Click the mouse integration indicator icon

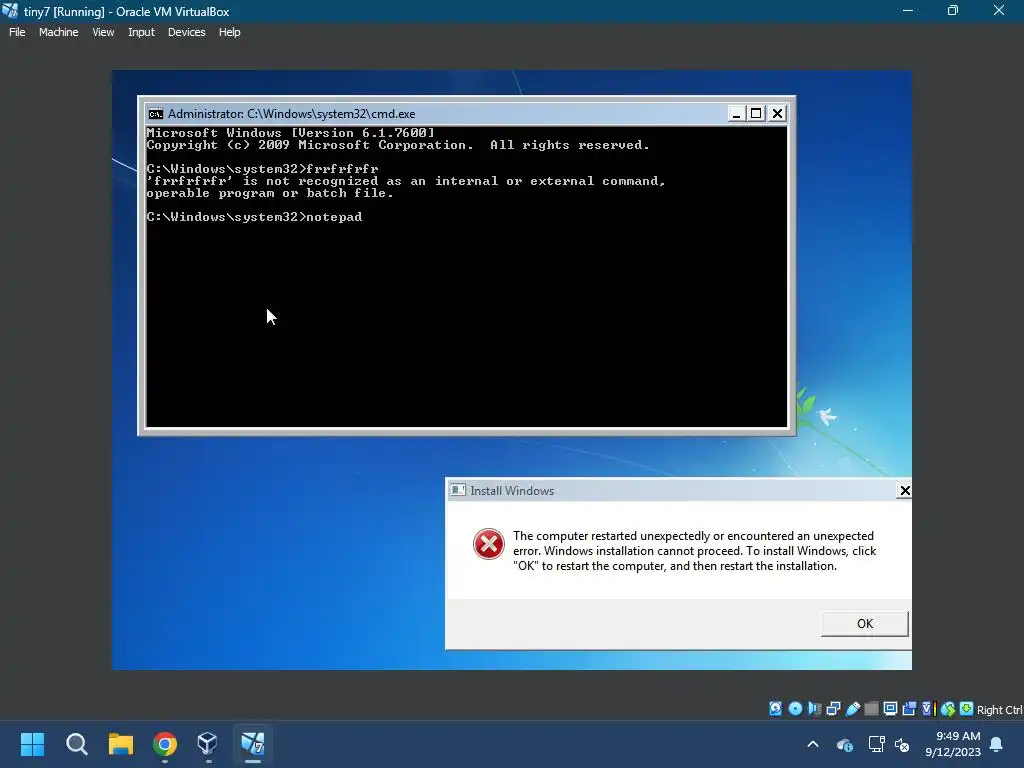click(x=948, y=709)
